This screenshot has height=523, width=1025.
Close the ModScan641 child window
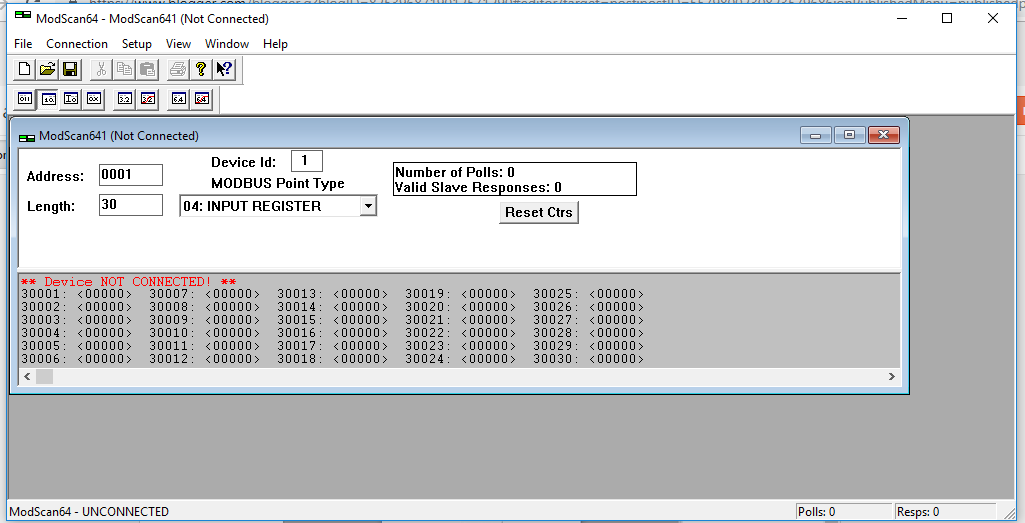pos(884,135)
